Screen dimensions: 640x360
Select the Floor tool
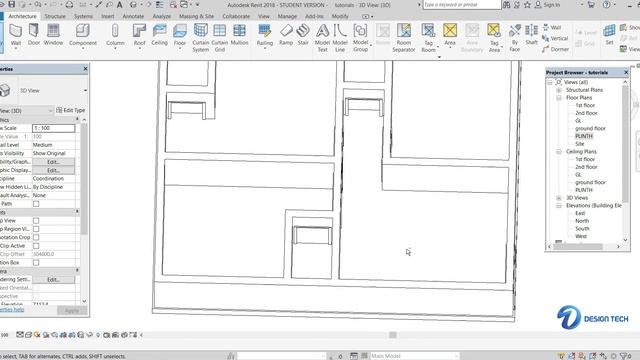coord(180,36)
